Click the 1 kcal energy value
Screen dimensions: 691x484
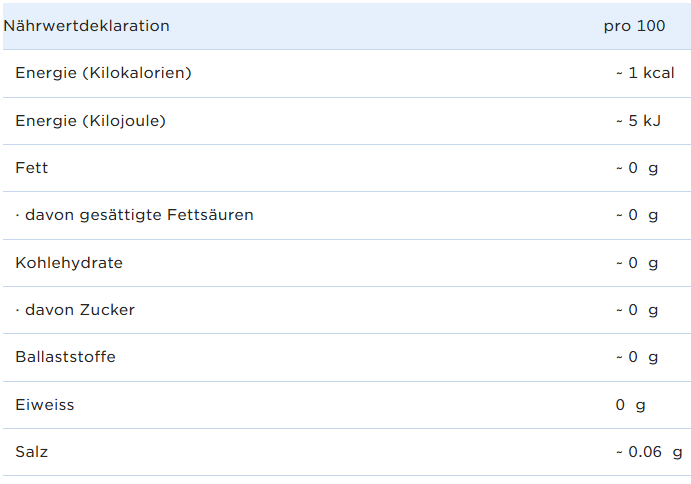pos(645,73)
